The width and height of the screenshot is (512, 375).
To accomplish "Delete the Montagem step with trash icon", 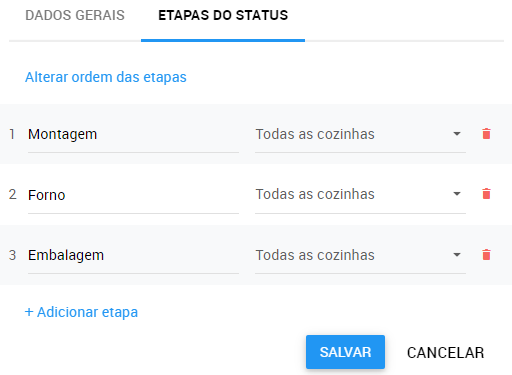I will tap(486, 134).
